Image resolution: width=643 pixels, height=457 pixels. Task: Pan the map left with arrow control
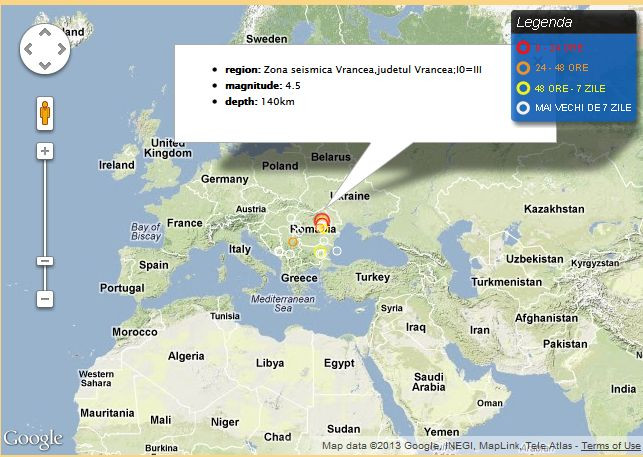(27, 48)
